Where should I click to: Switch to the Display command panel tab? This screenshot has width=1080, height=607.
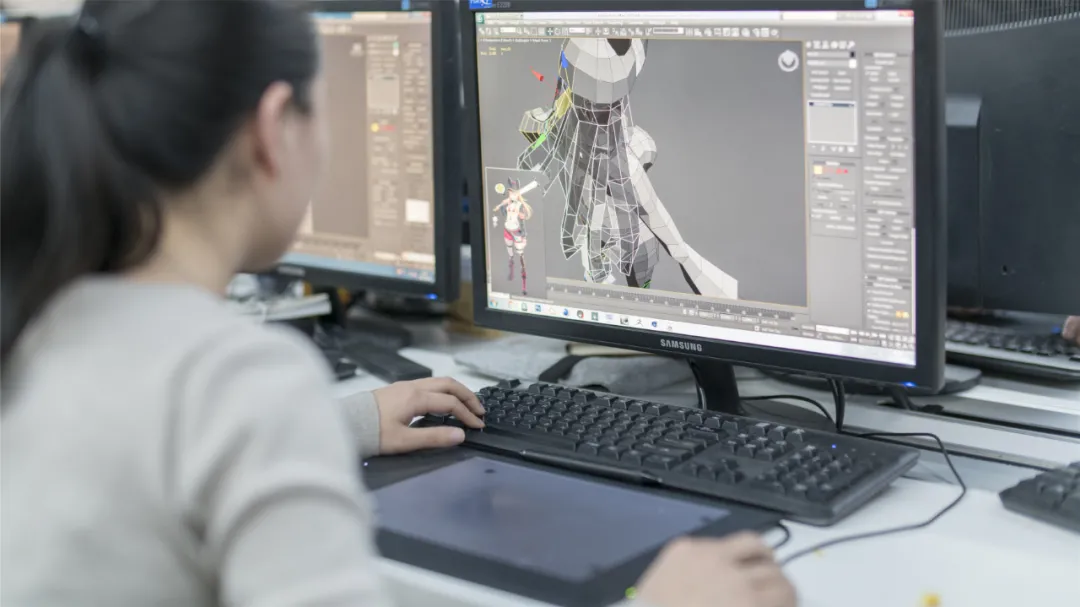tap(842, 45)
